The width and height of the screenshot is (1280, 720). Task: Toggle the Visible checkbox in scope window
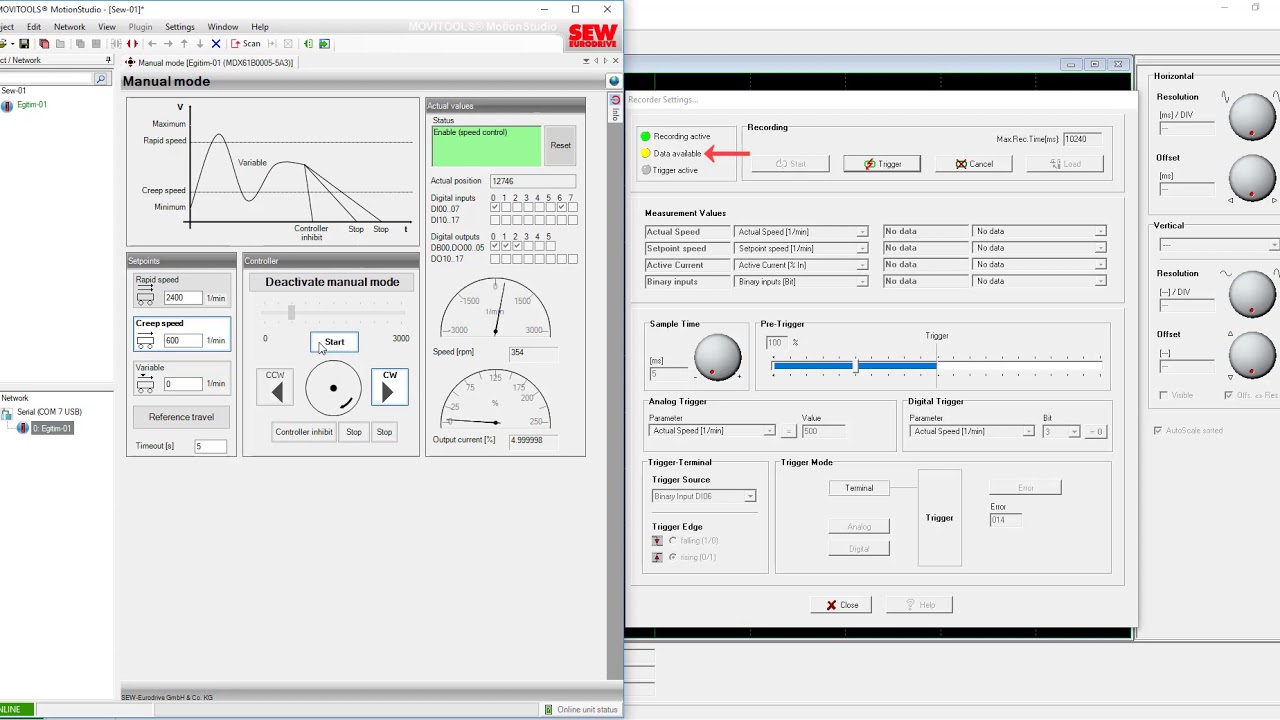tap(1163, 395)
